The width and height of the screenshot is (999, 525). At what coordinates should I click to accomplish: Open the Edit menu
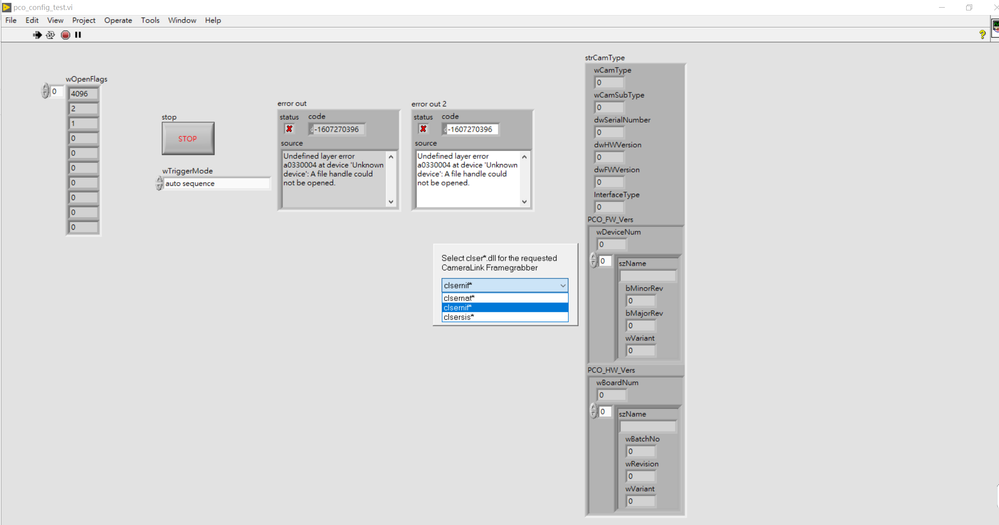pos(32,20)
